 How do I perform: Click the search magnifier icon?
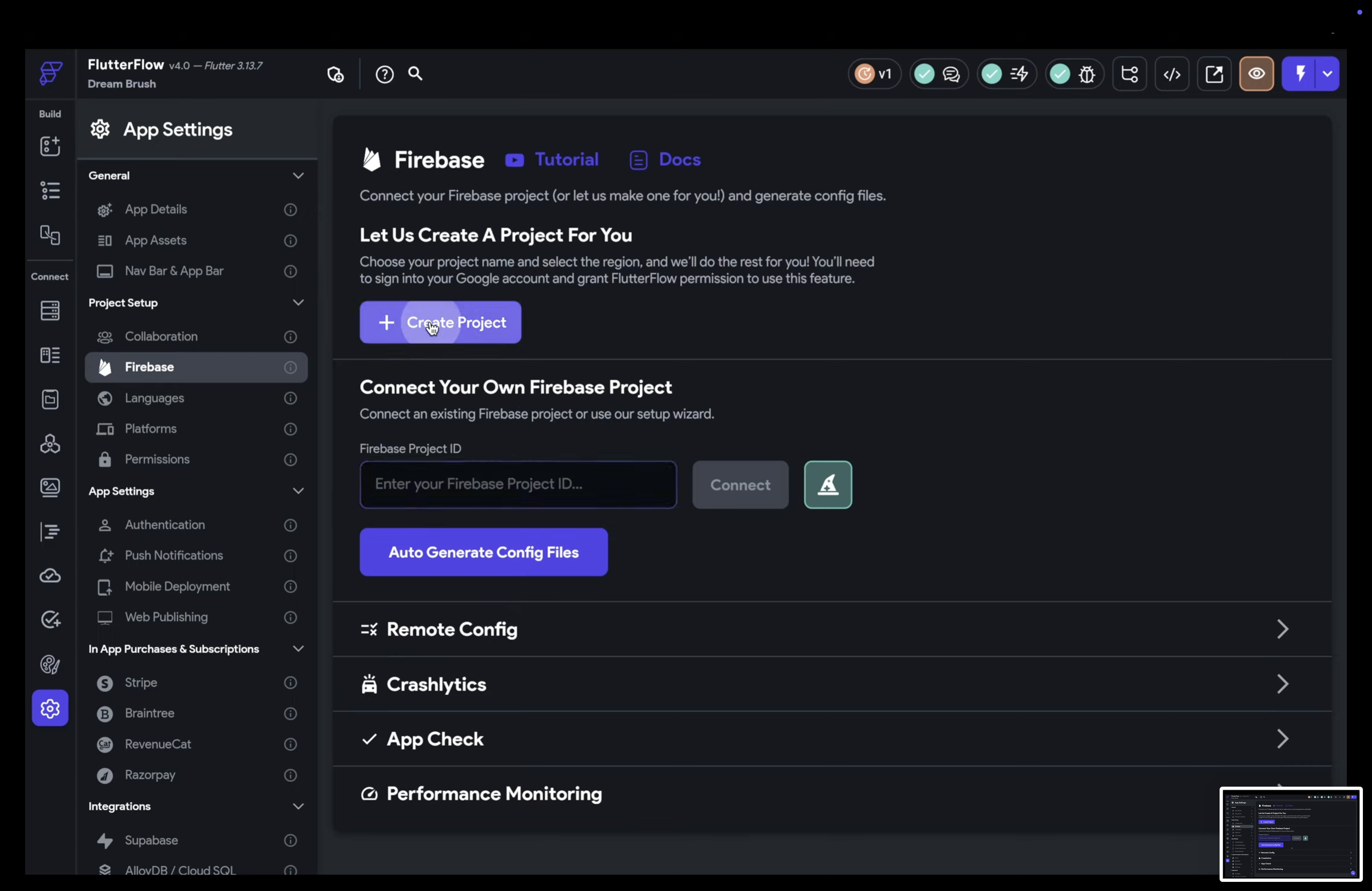pyautogui.click(x=416, y=74)
